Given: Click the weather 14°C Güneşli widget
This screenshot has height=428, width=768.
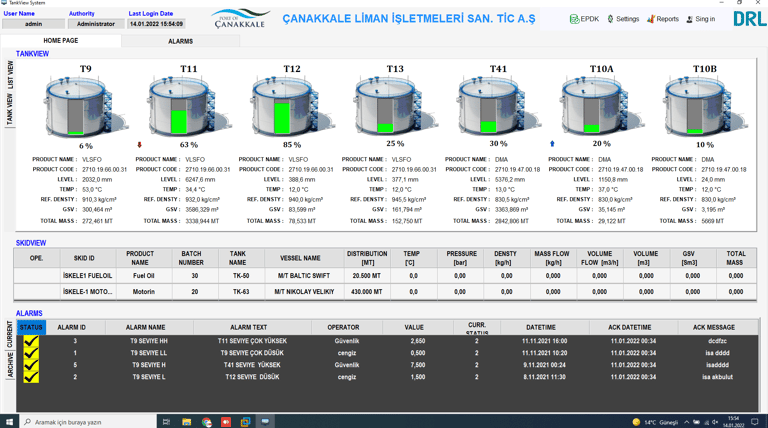Looking at the screenshot, I should tap(655, 422).
